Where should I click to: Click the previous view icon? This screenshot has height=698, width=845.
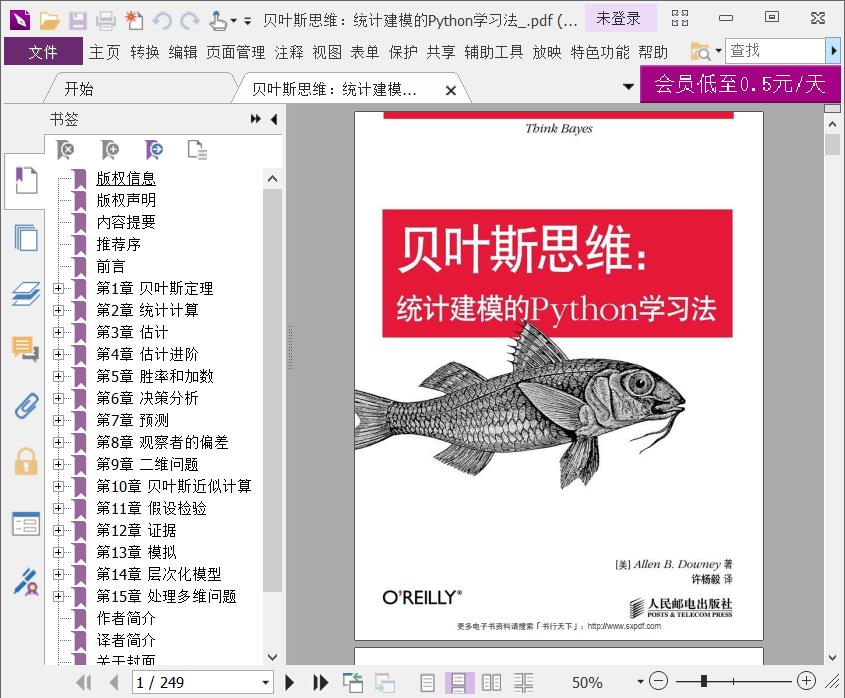click(353, 683)
